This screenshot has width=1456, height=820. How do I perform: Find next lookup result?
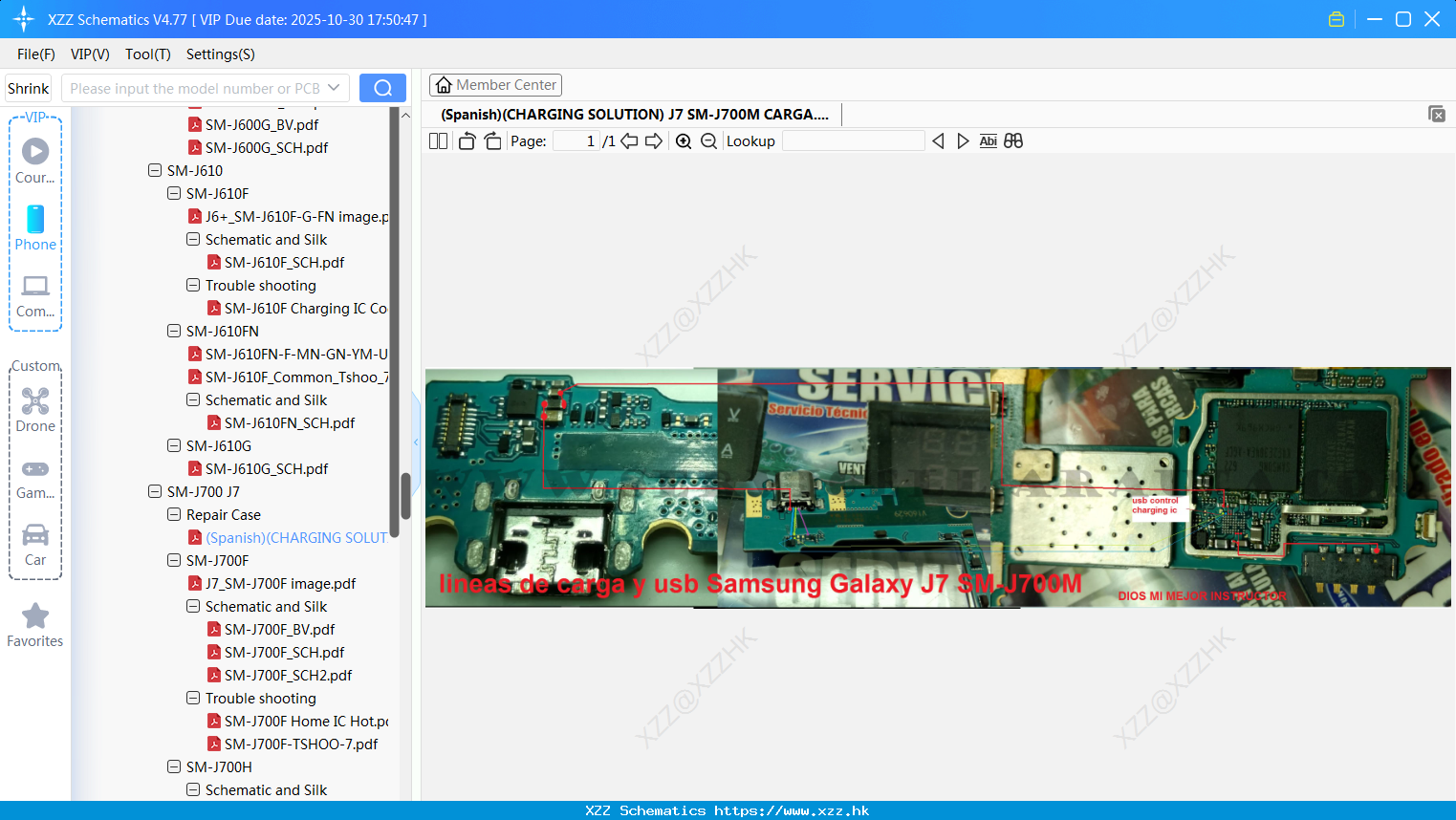click(963, 140)
